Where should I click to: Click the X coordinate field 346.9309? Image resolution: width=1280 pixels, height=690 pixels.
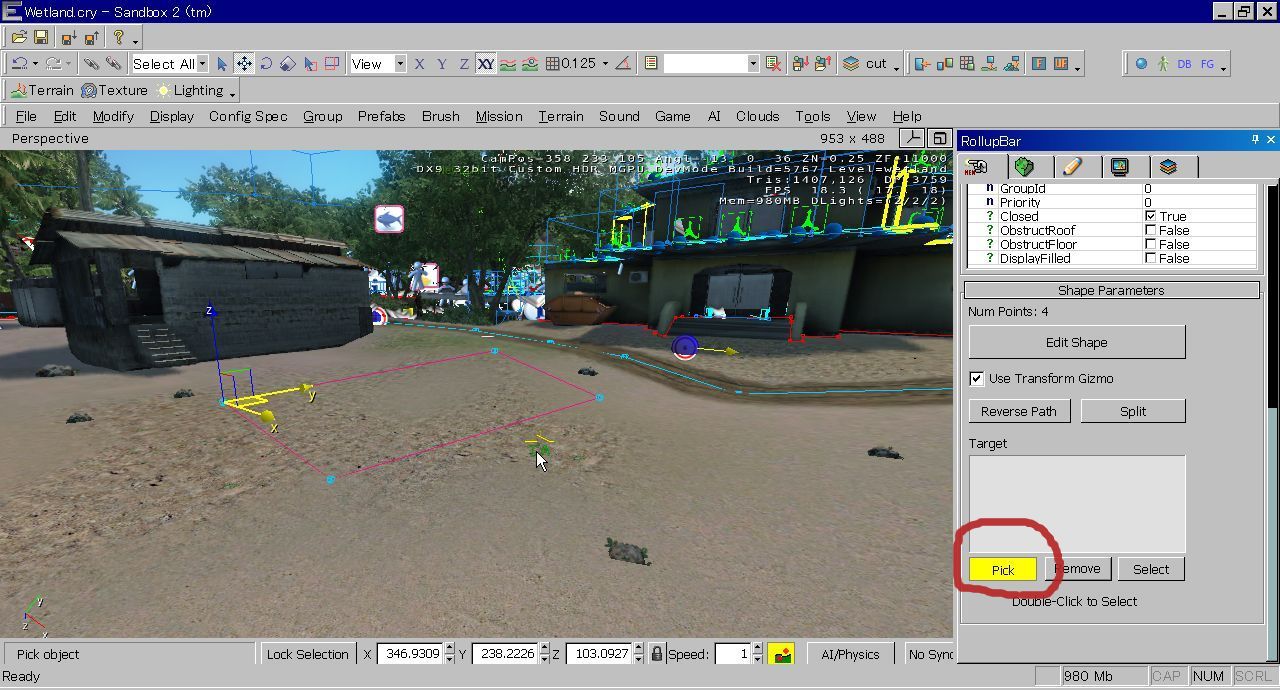pos(408,654)
